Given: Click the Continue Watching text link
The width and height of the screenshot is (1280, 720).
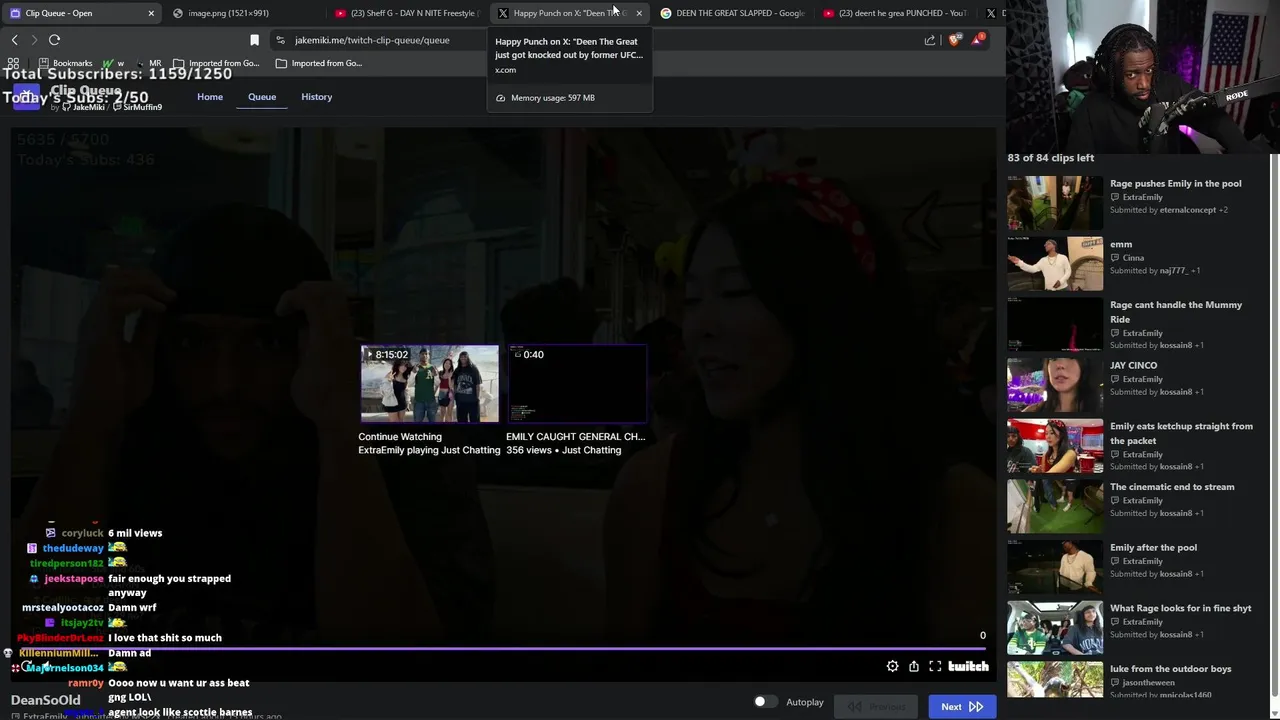Looking at the screenshot, I should tap(400, 437).
